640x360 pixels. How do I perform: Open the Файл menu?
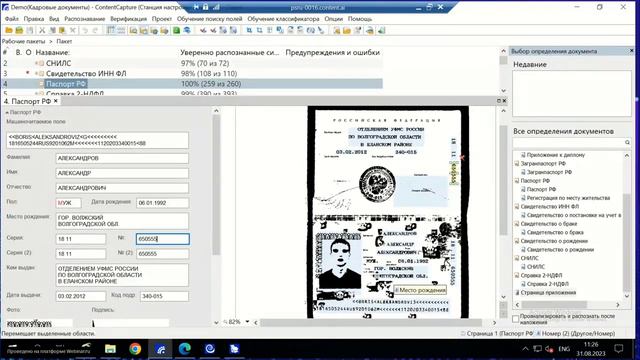[11, 19]
